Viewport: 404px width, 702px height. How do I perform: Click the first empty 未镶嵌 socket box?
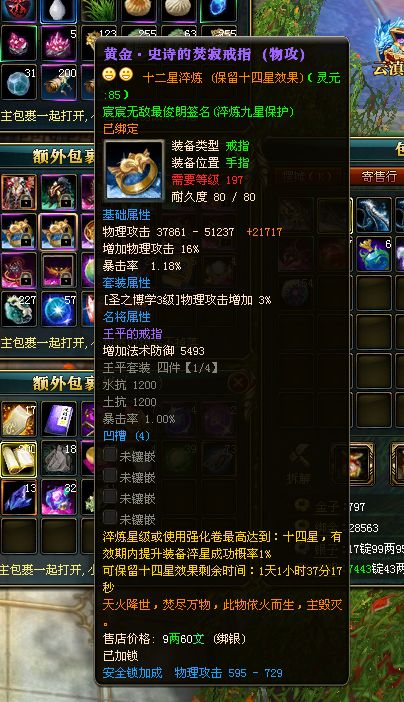(110, 454)
